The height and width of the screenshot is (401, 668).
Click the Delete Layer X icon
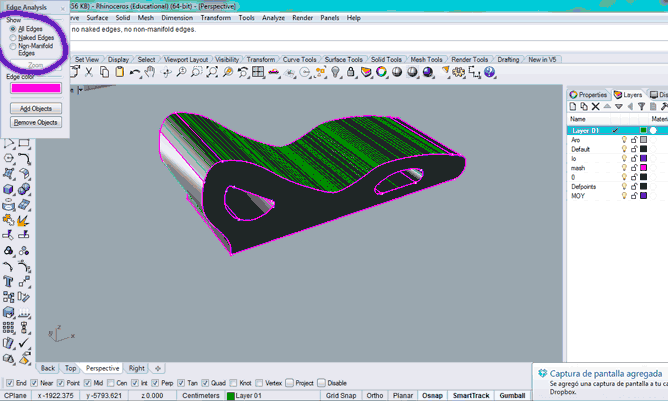coord(596,107)
